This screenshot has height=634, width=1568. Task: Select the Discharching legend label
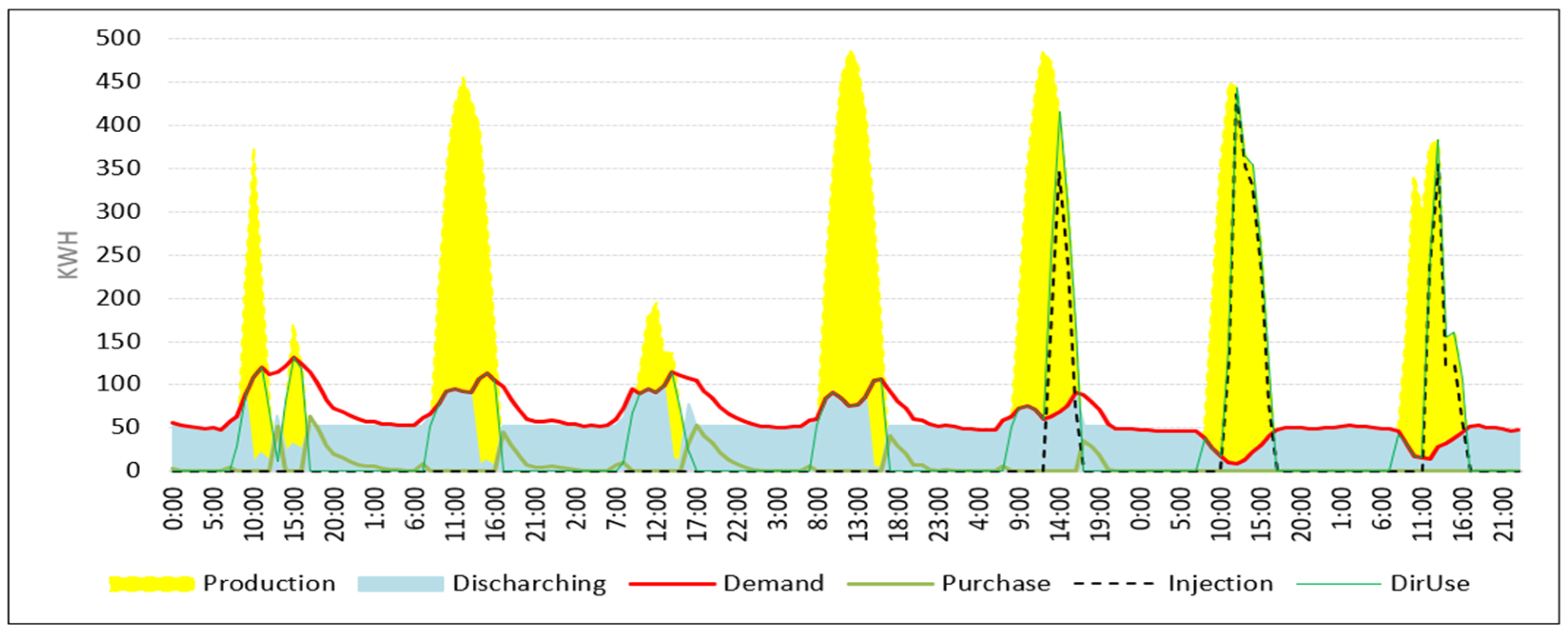pos(529,584)
